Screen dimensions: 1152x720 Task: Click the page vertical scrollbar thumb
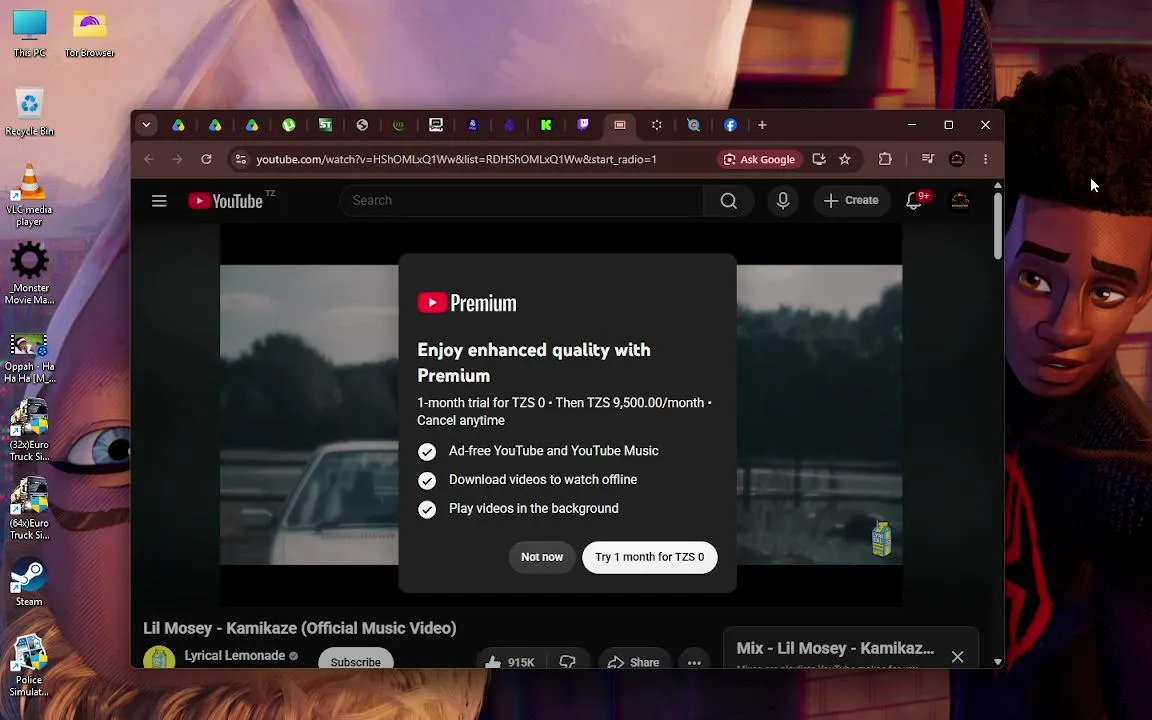(x=997, y=226)
